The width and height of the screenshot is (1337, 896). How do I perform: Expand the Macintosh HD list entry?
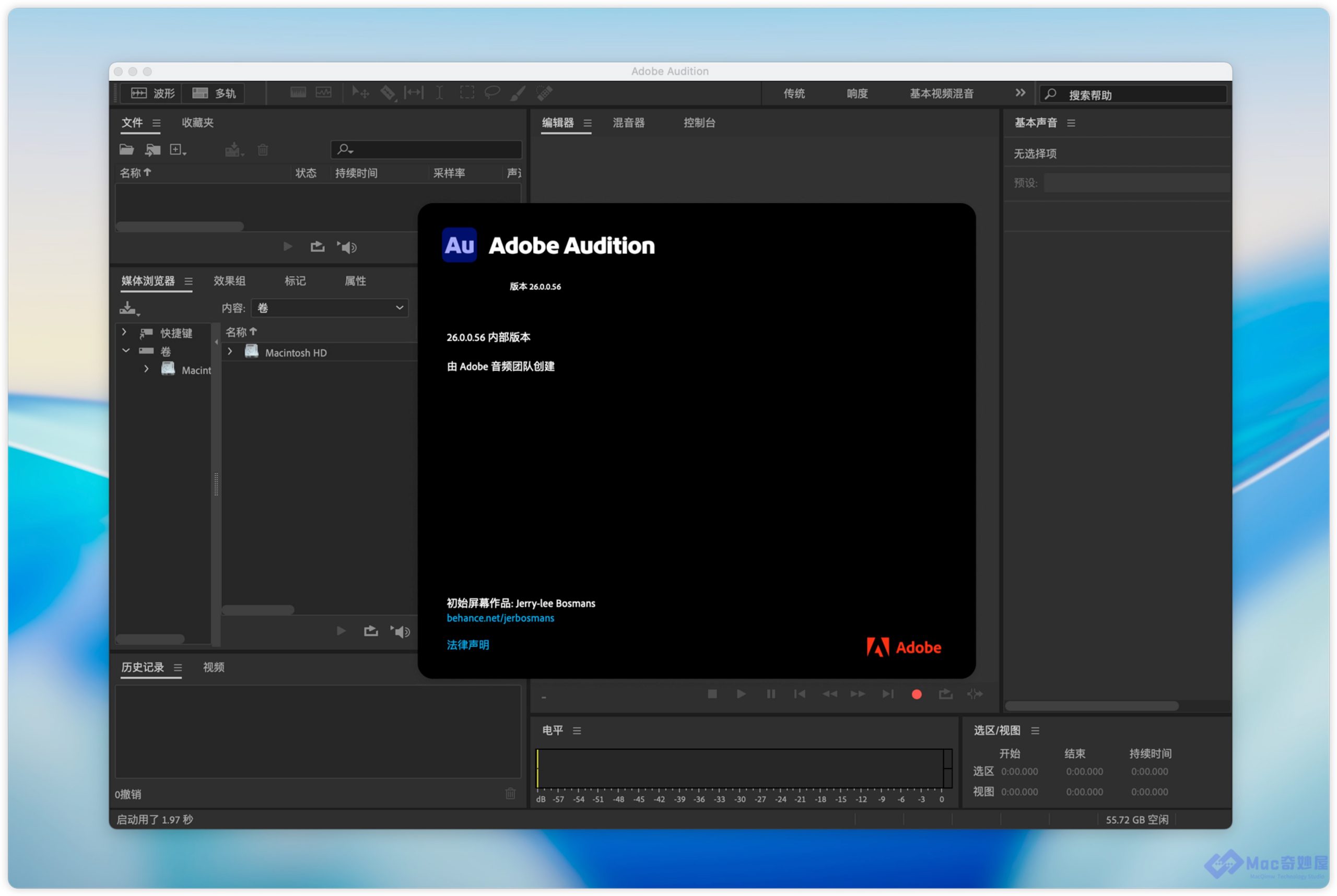pyautogui.click(x=230, y=352)
